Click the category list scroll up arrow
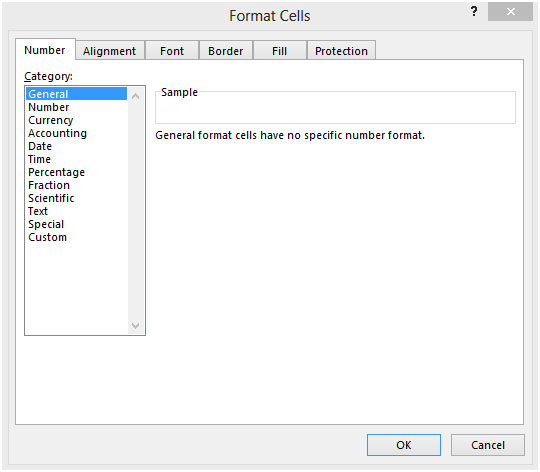540x472 pixels. [136, 96]
